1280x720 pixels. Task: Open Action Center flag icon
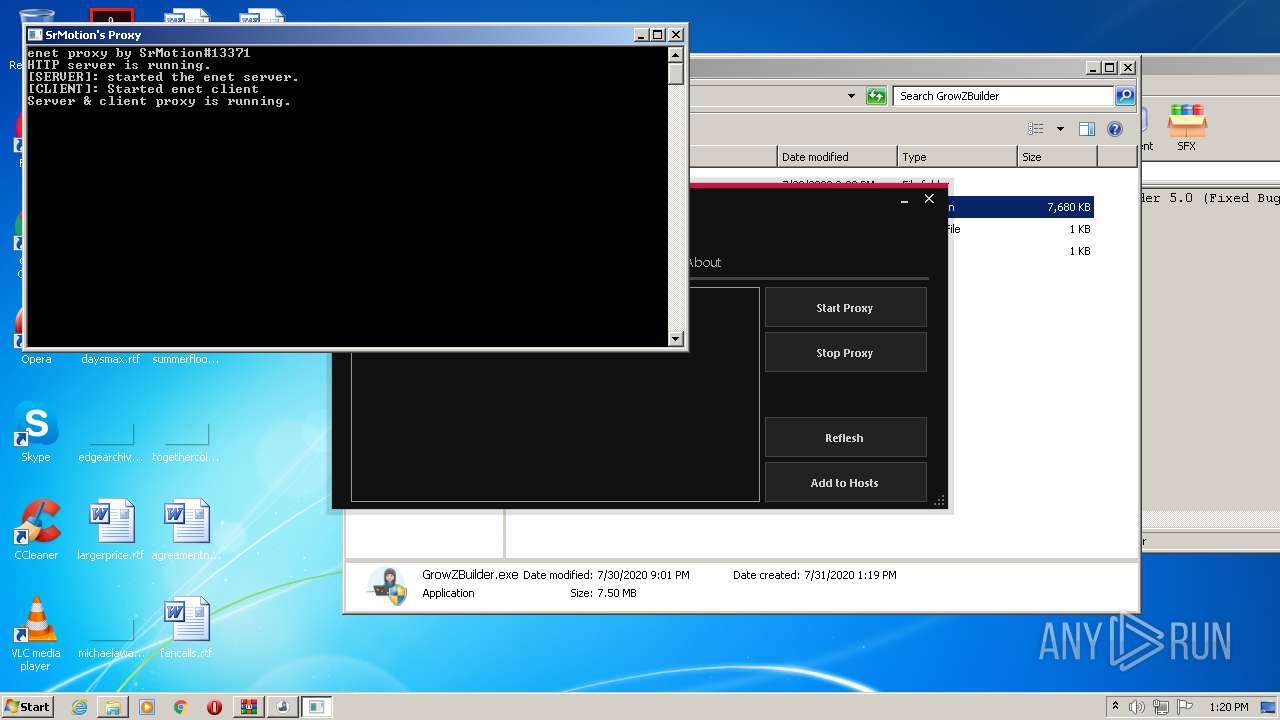tap(1184, 707)
